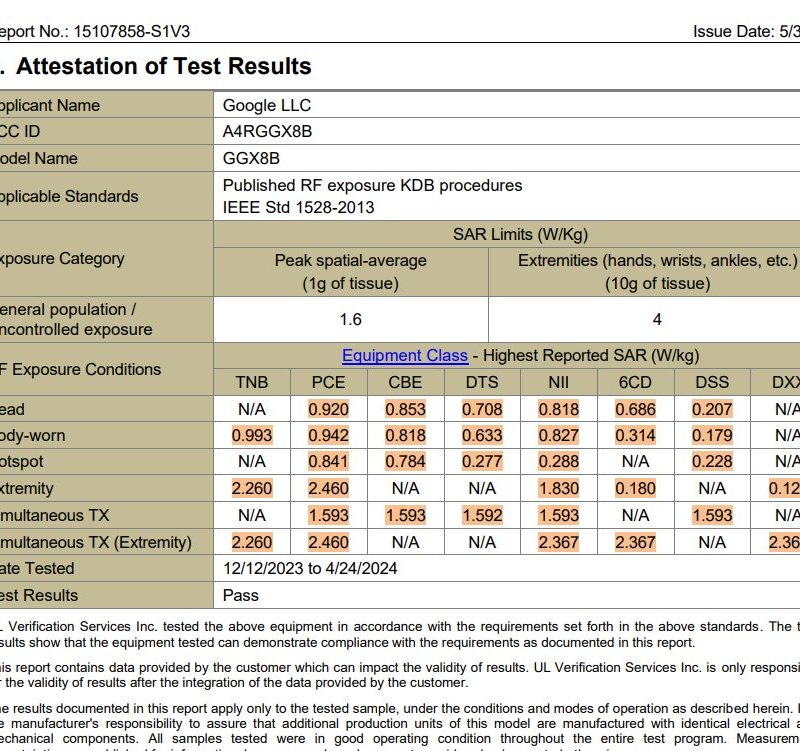Select the 1.6 SAR limit value
Screen dimensions: 800x751
(x=350, y=320)
